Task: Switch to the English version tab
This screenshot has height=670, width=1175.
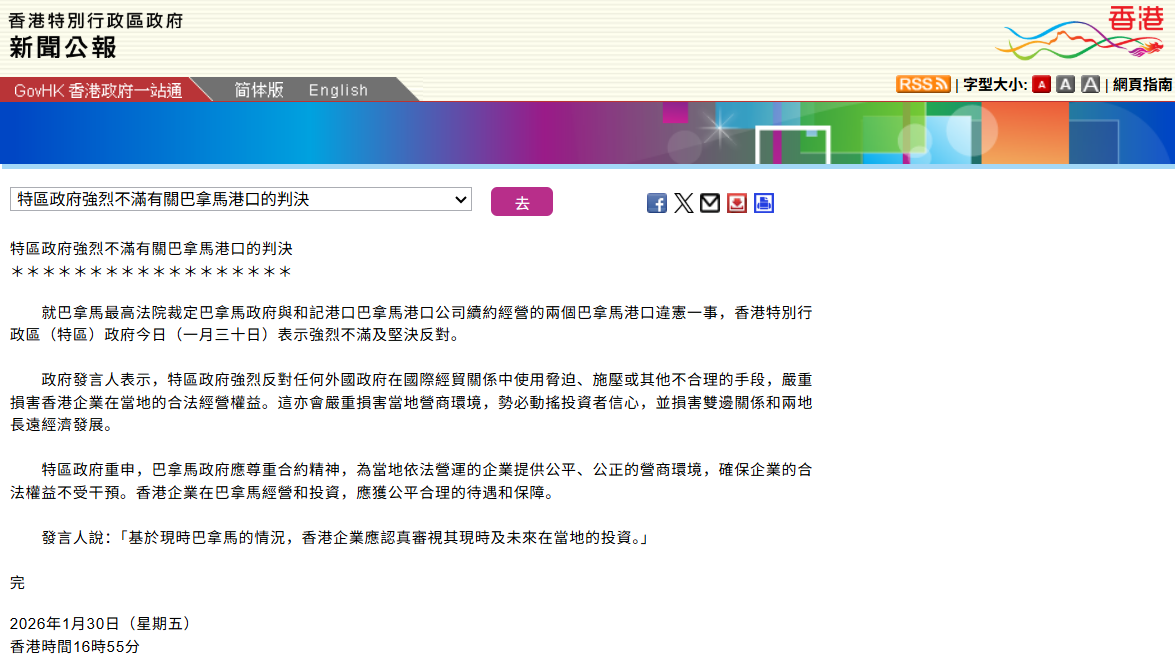Action: (x=338, y=90)
